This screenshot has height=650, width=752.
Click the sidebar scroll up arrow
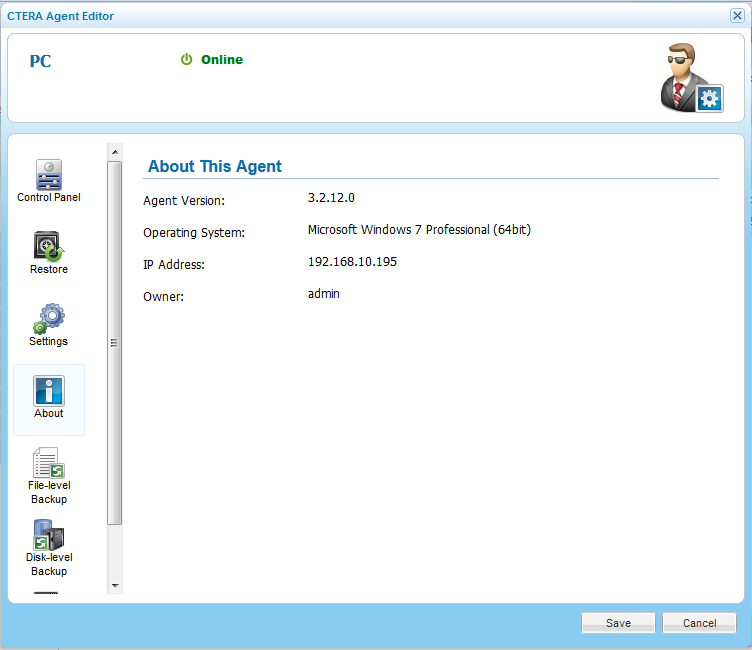point(115,152)
